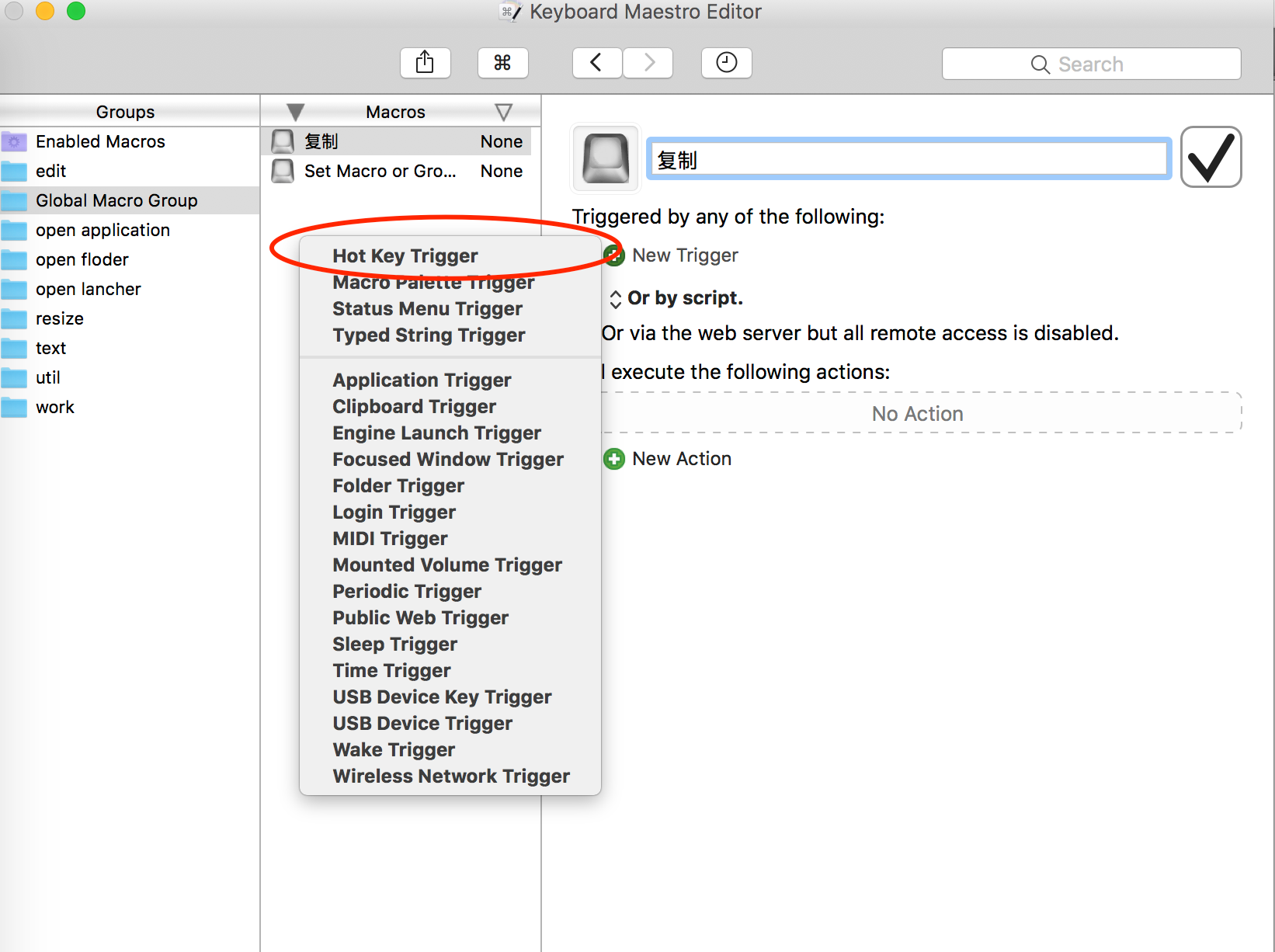Choose USB Device Trigger
This screenshot has height=952, width=1275.
(450, 723)
